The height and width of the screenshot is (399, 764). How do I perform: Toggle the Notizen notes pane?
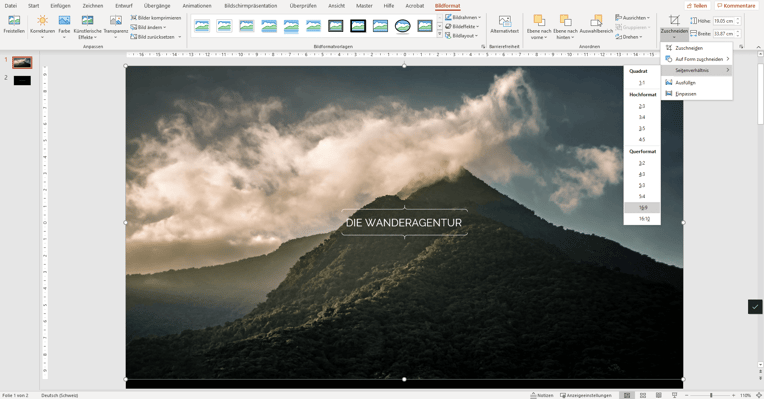(542, 395)
